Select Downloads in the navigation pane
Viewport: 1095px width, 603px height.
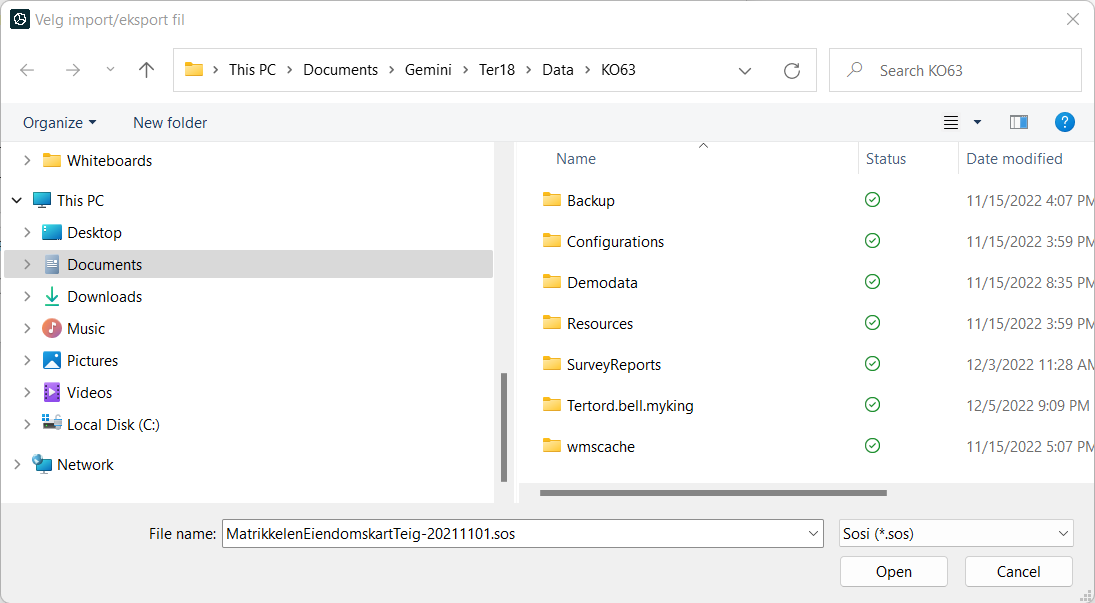pos(104,296)
